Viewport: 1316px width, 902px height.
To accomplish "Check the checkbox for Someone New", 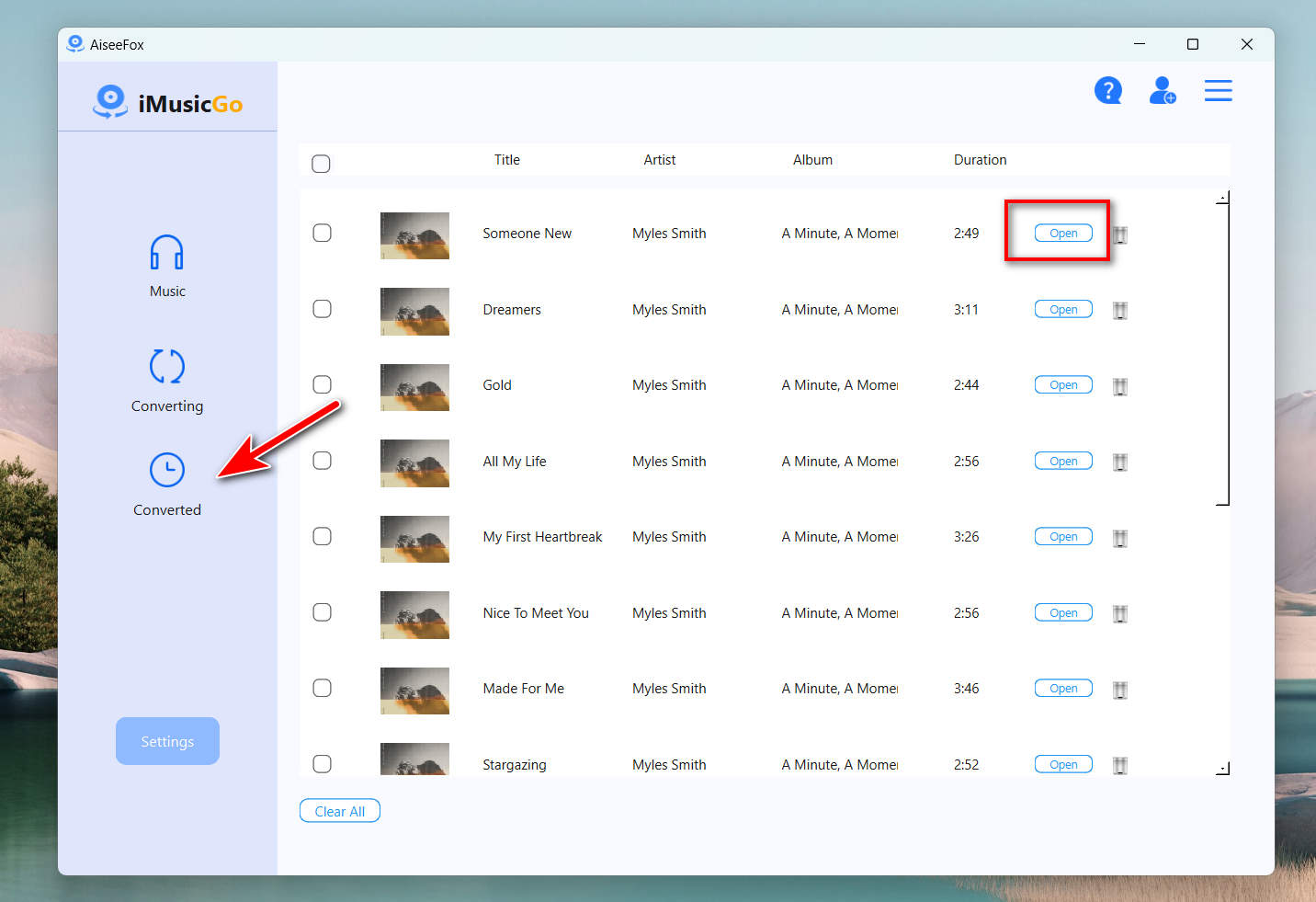I will (322, 233).
